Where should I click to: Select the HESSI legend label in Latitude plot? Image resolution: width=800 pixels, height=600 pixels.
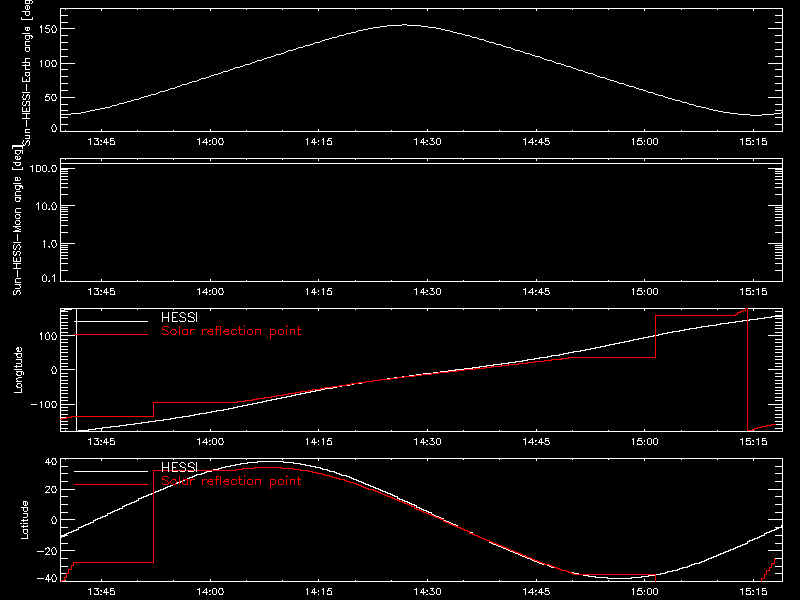point(179,467)
